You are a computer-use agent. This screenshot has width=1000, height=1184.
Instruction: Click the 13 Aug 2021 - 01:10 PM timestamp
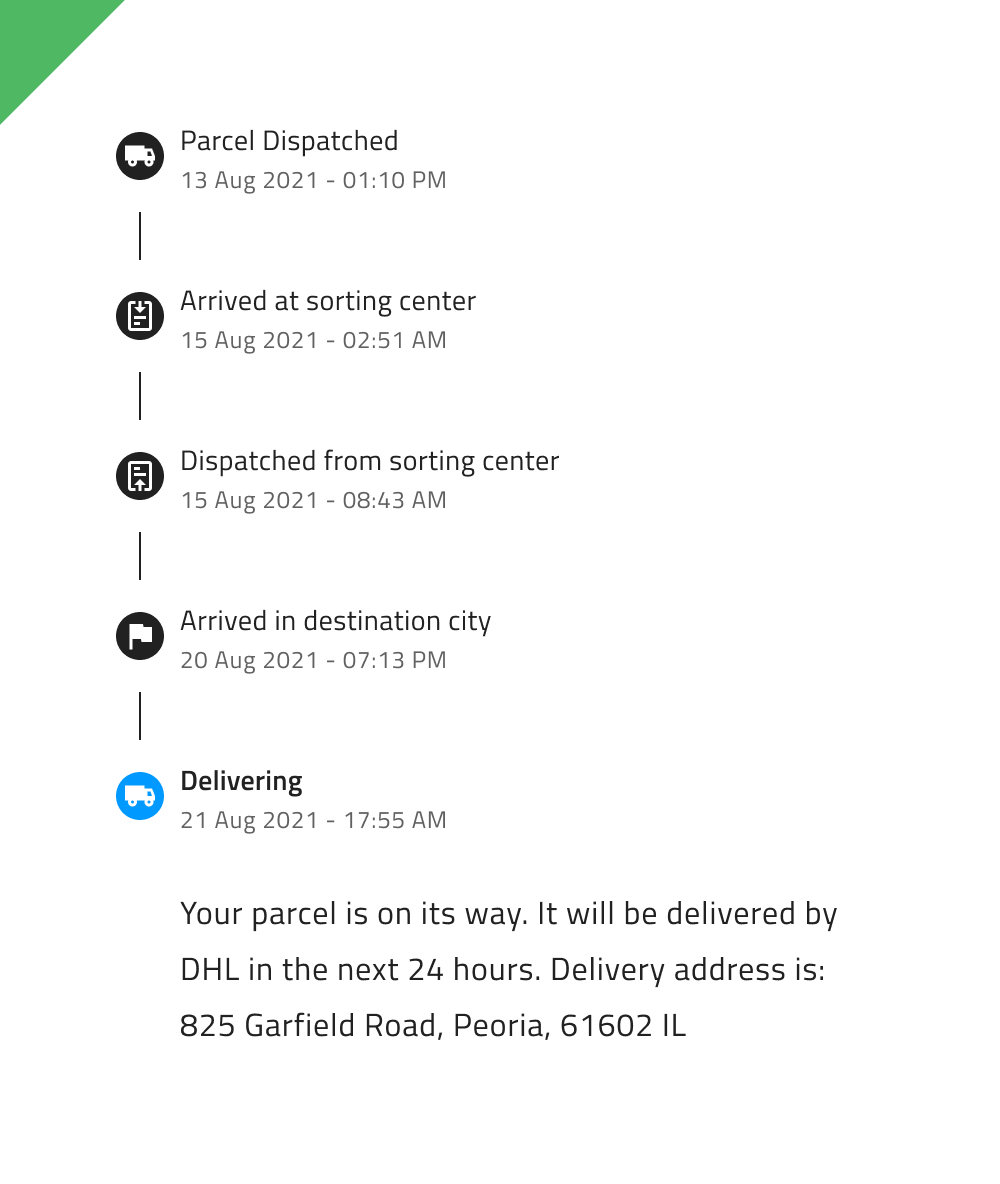pos(313,180)
